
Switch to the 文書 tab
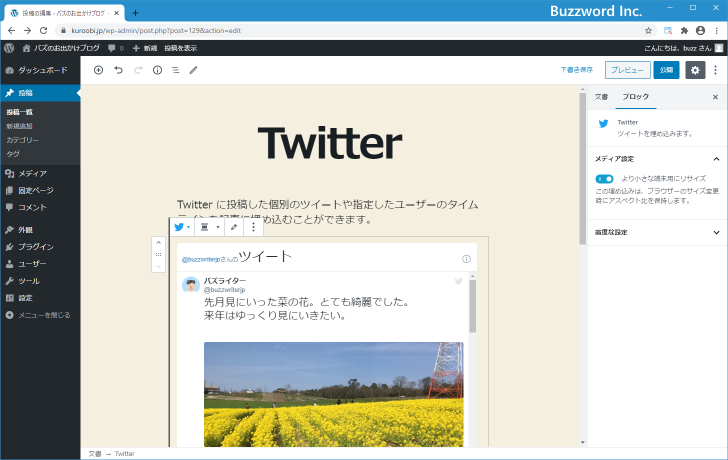601,97
